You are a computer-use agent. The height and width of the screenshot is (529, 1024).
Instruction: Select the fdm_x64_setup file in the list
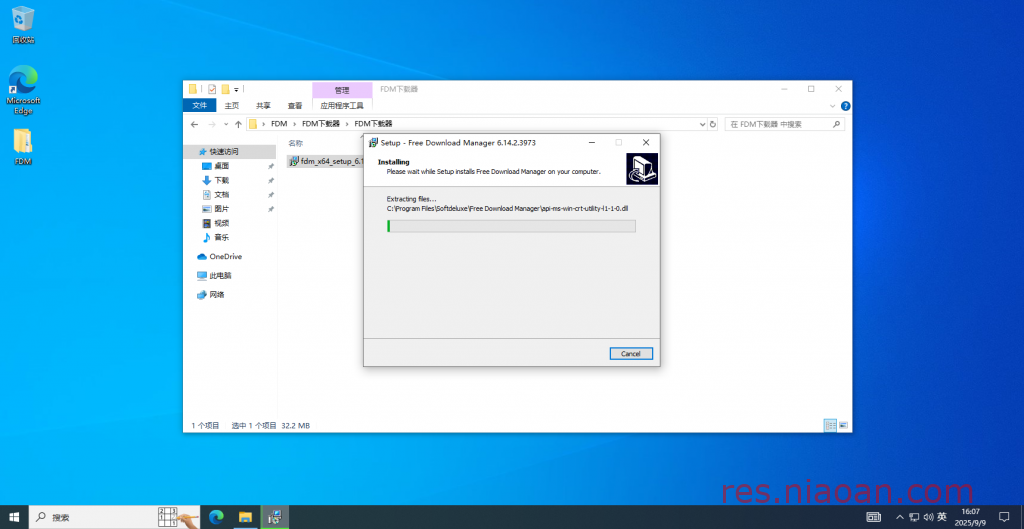click(326, 161)
